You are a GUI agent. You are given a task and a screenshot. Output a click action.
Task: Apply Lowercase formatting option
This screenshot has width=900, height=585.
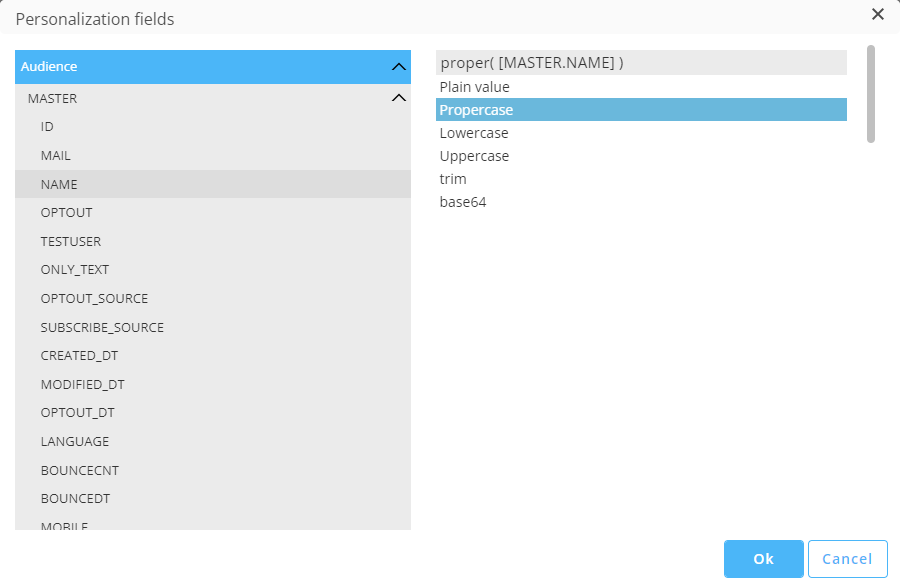tap(474, 133)
